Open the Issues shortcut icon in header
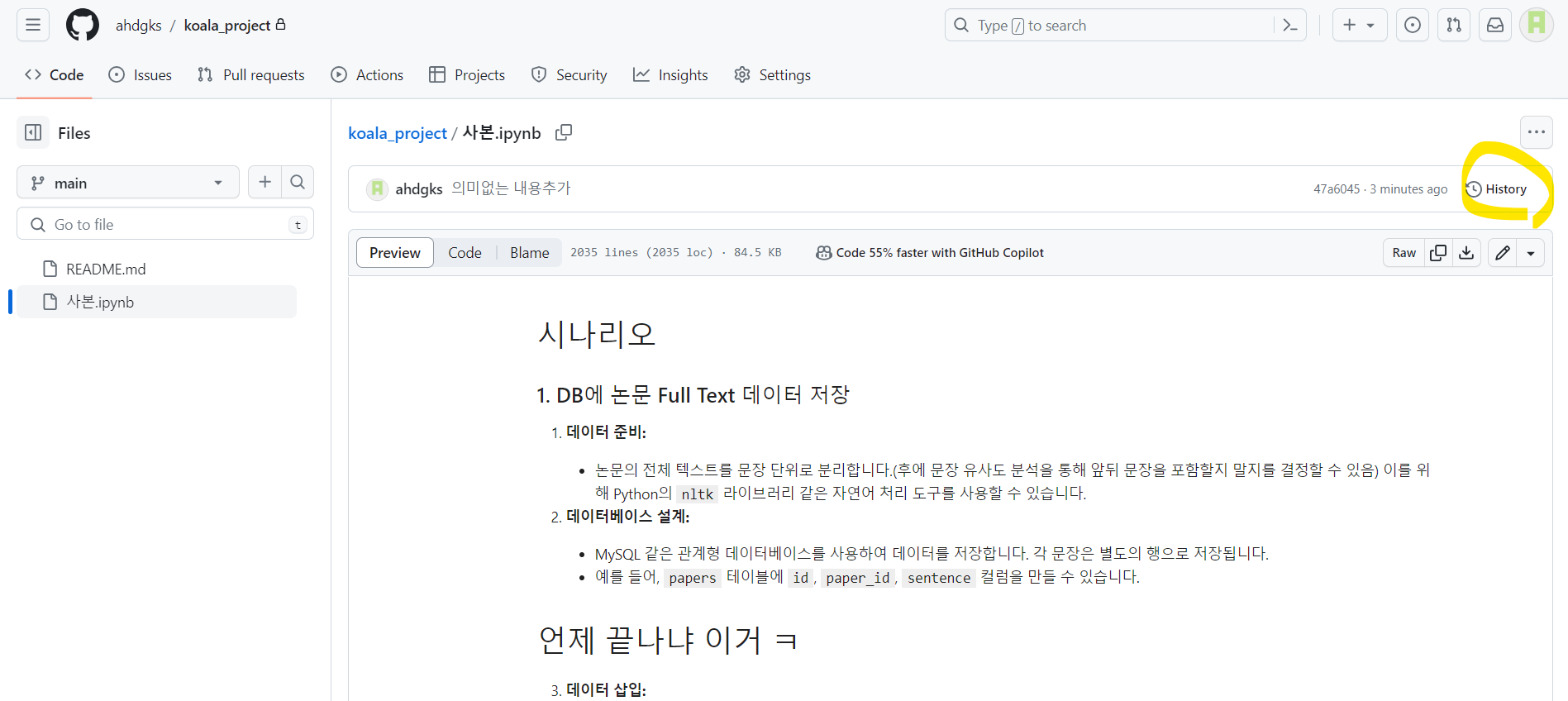The width and height of the screenshot is (1568, 701). click(x=1413, y=25)
